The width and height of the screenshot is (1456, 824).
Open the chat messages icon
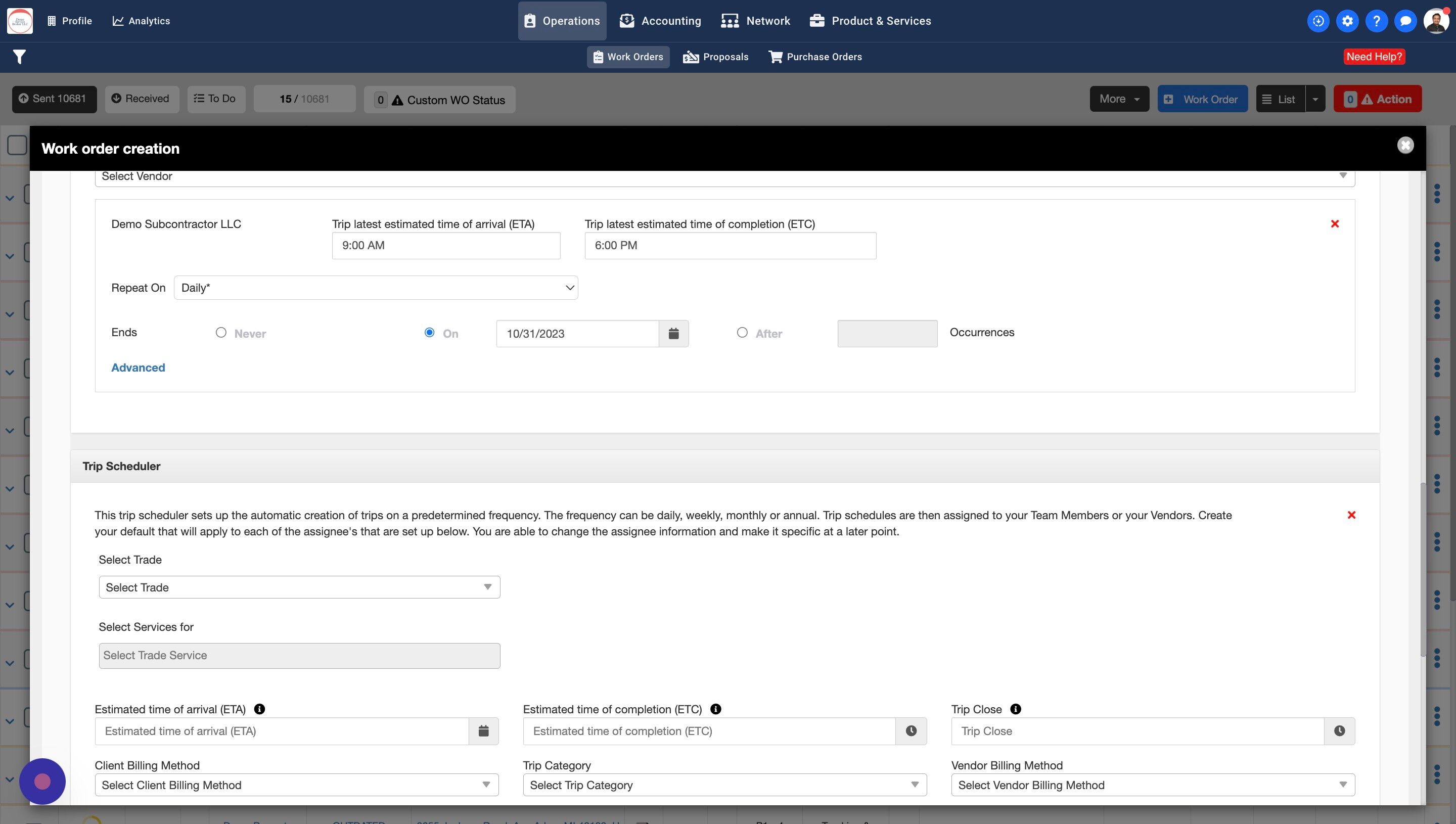point(1405,21)
